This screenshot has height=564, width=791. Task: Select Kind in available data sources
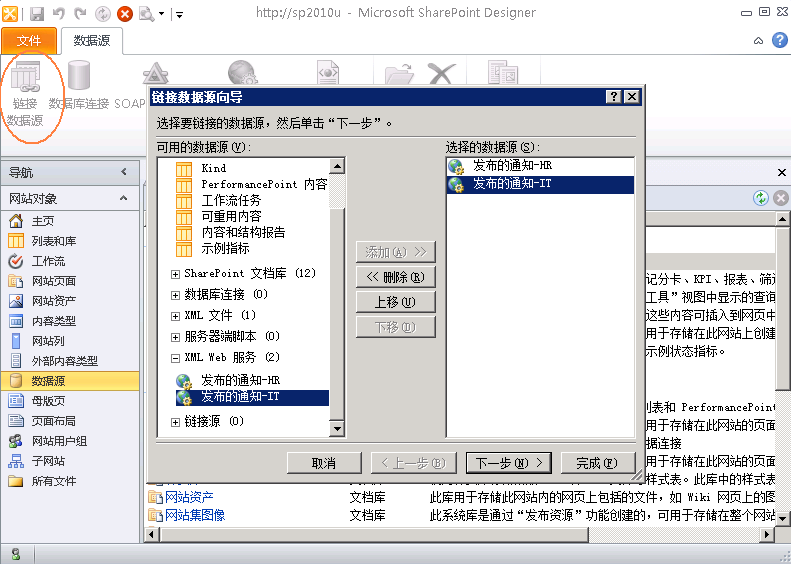tap(214, 168)
